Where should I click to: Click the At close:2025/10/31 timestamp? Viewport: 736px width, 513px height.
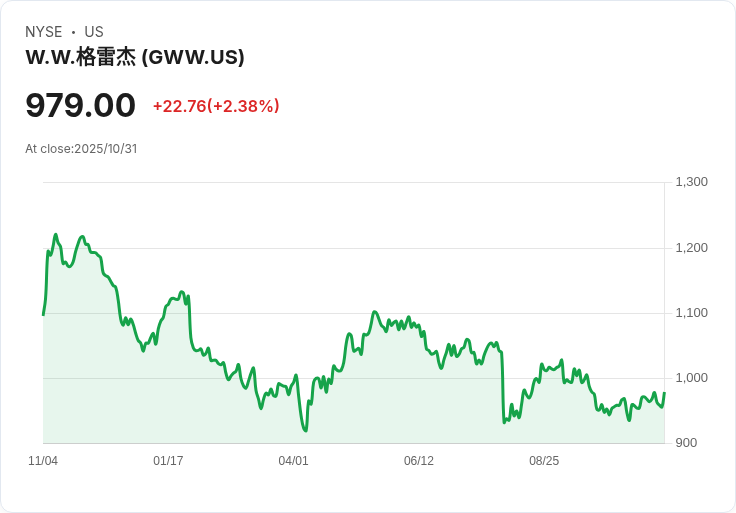point(81,149)
